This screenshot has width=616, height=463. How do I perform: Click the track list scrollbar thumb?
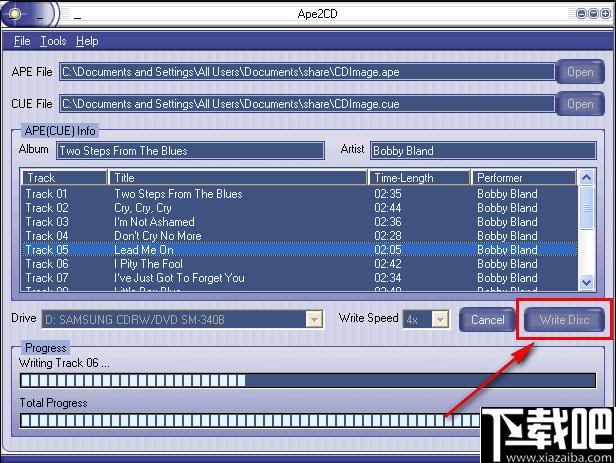coord(586,208)
